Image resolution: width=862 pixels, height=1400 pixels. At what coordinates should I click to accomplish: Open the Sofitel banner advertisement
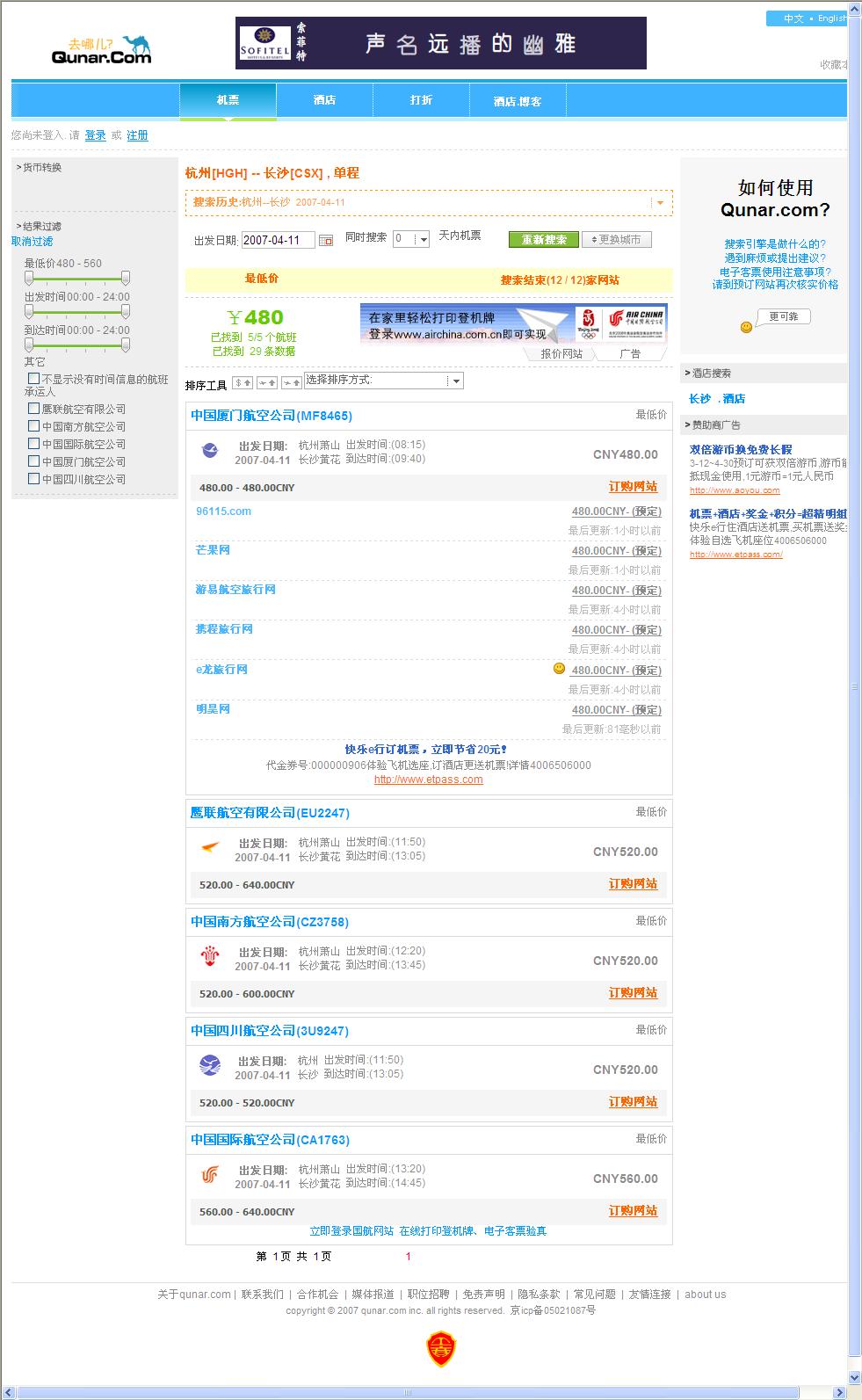(x=441, y=43)
